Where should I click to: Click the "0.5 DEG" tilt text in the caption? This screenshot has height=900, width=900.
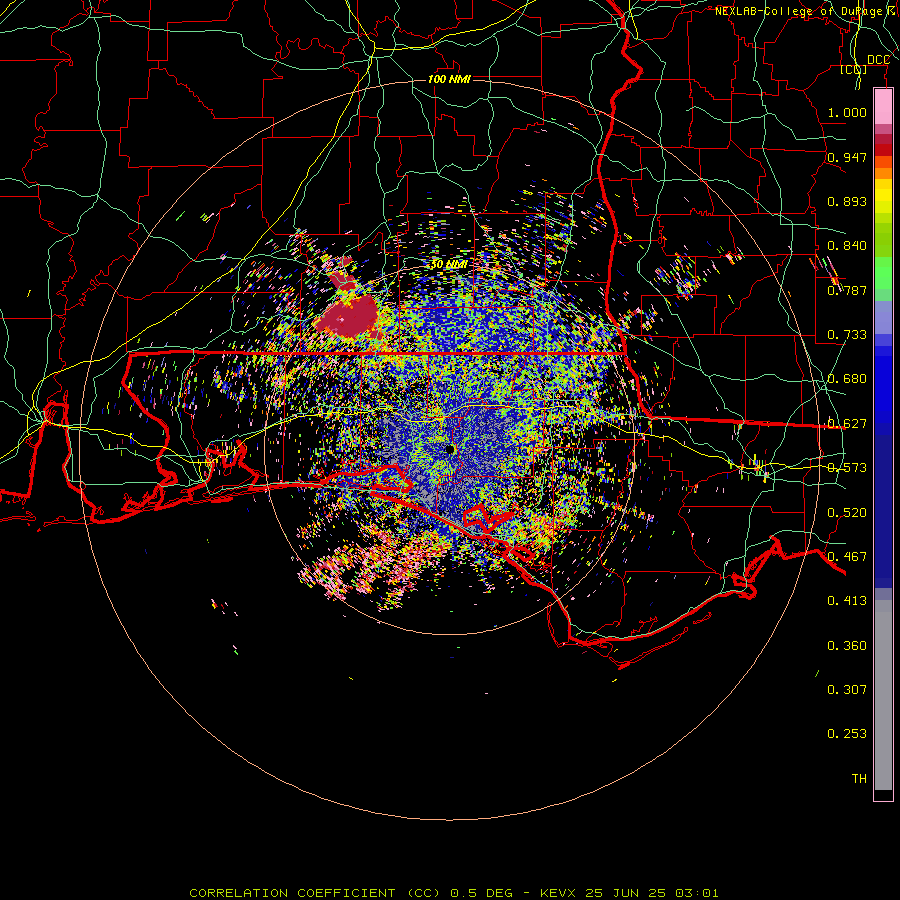[481, 893]
